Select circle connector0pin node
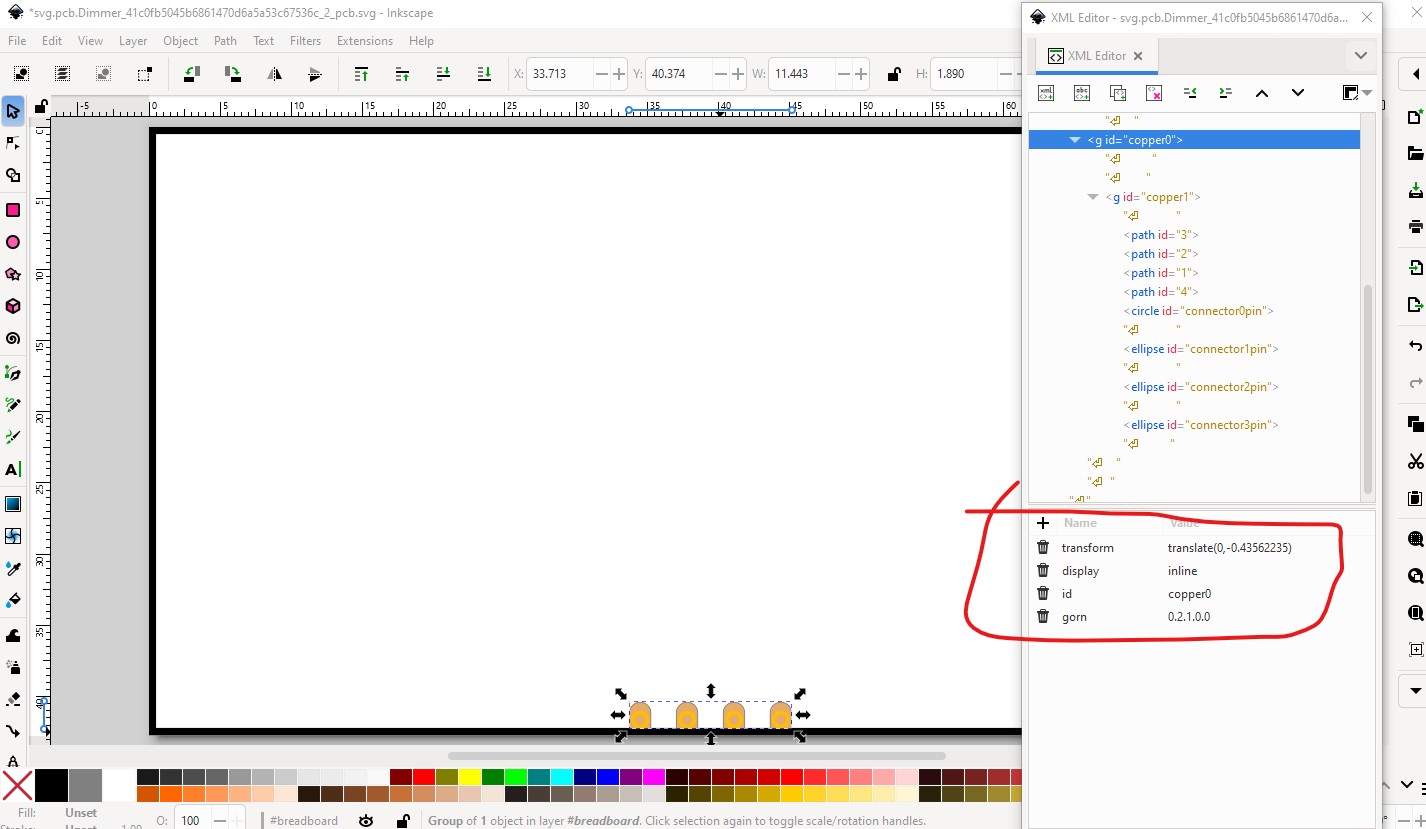 [1196, 311]
